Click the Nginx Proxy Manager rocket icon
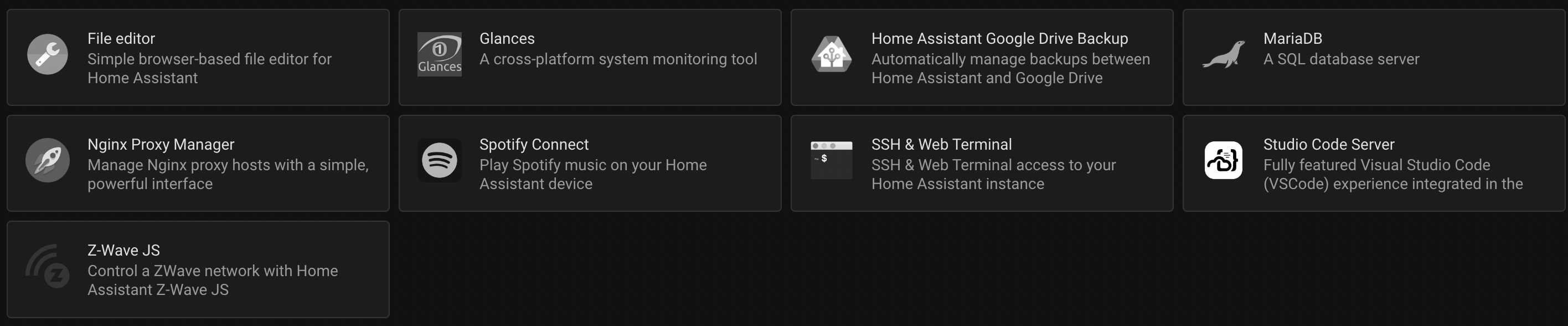 pos(48,160)
